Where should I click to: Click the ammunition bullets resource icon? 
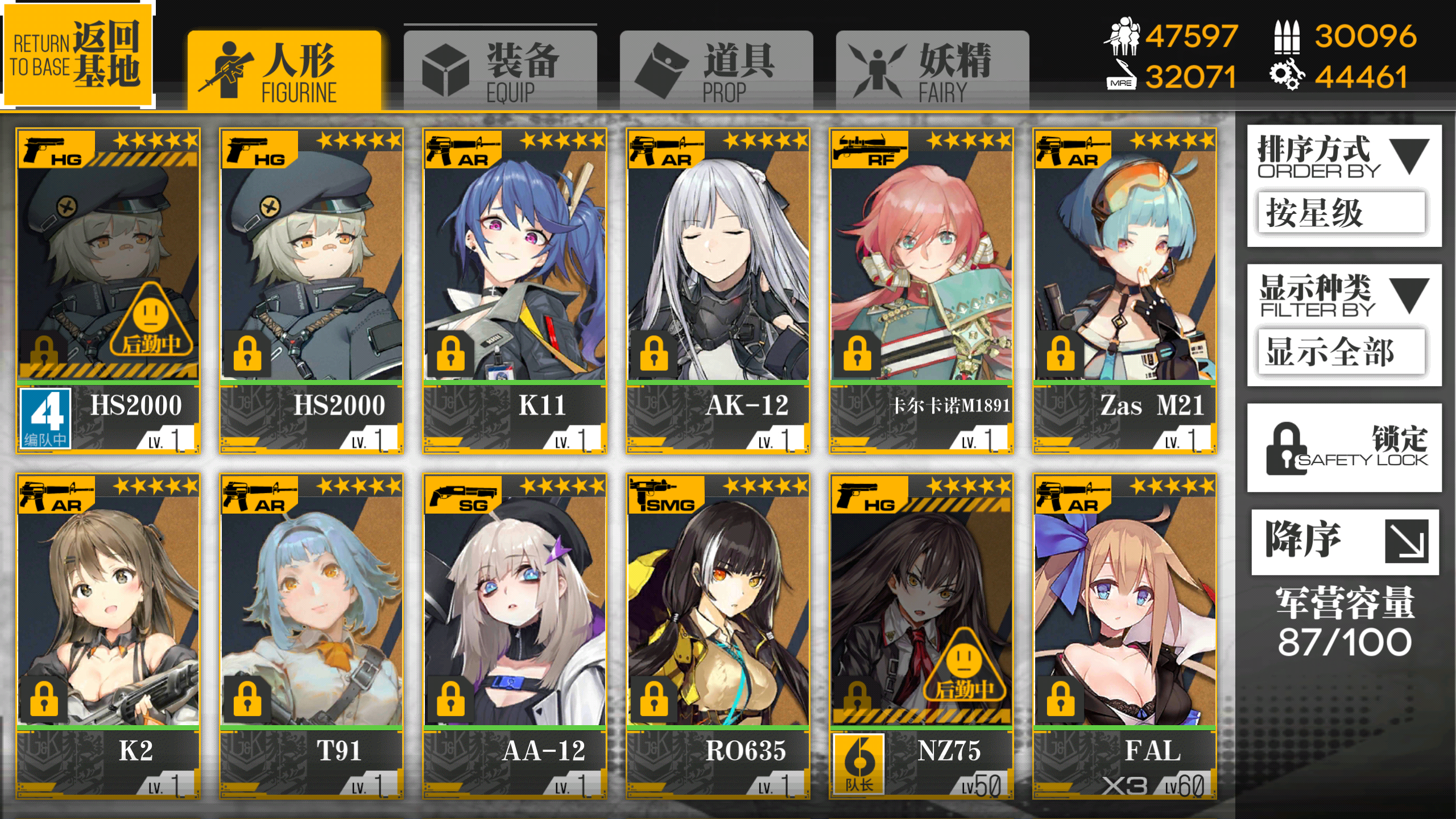pyautogui.click(x=1285, y=36)
